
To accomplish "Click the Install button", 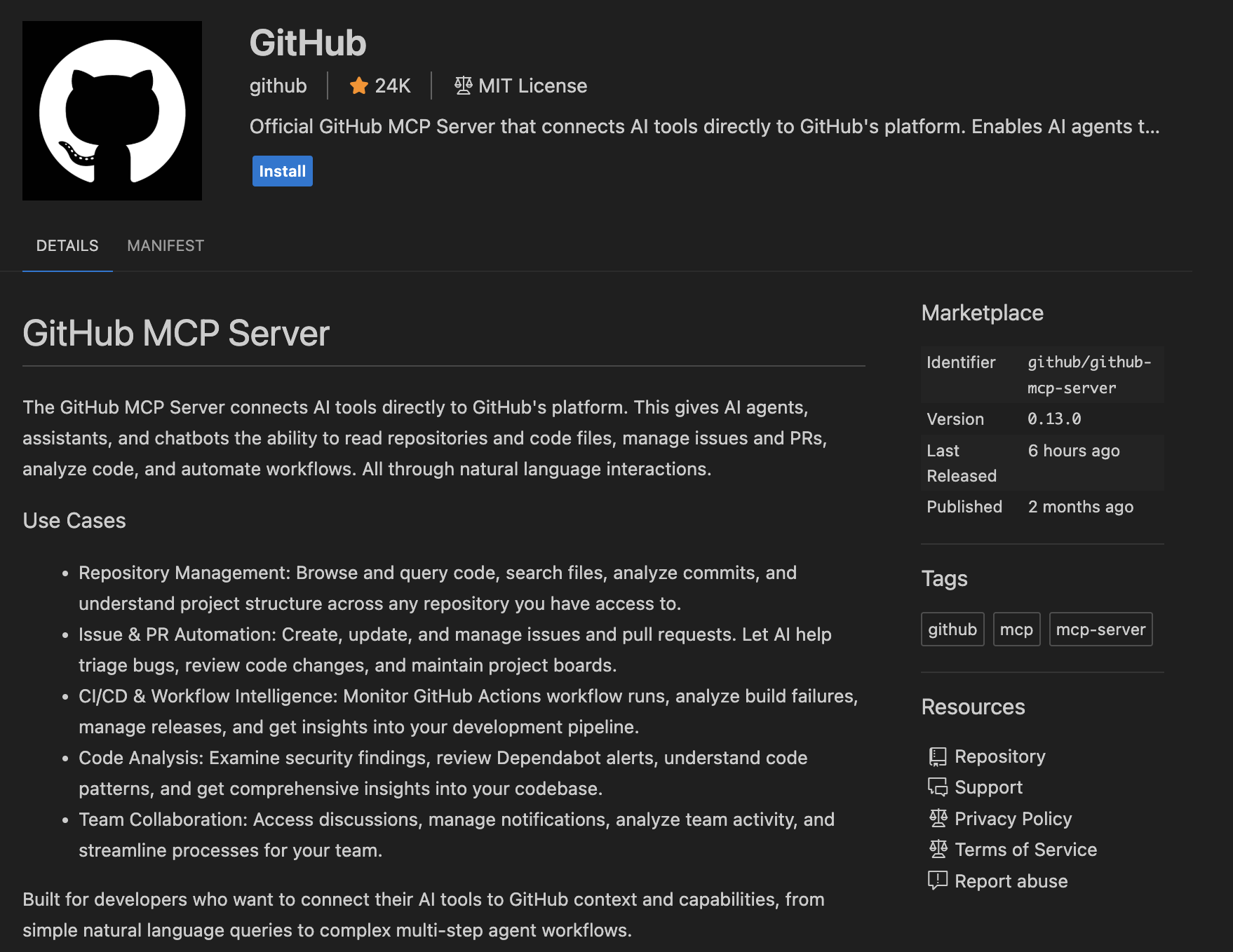I will pyautogui.click(x=282, y=170).
